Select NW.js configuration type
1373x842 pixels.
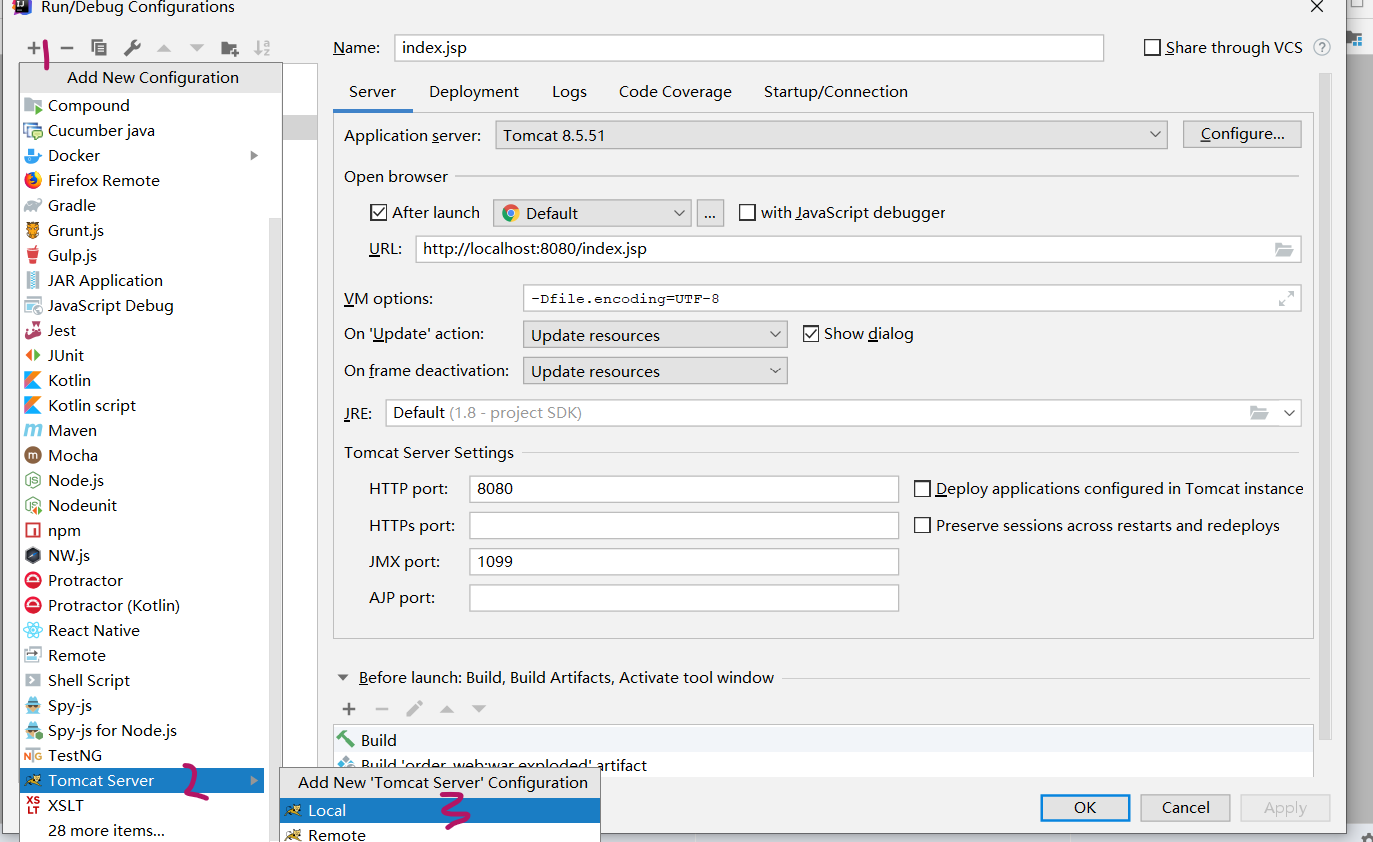pos(68,555)
